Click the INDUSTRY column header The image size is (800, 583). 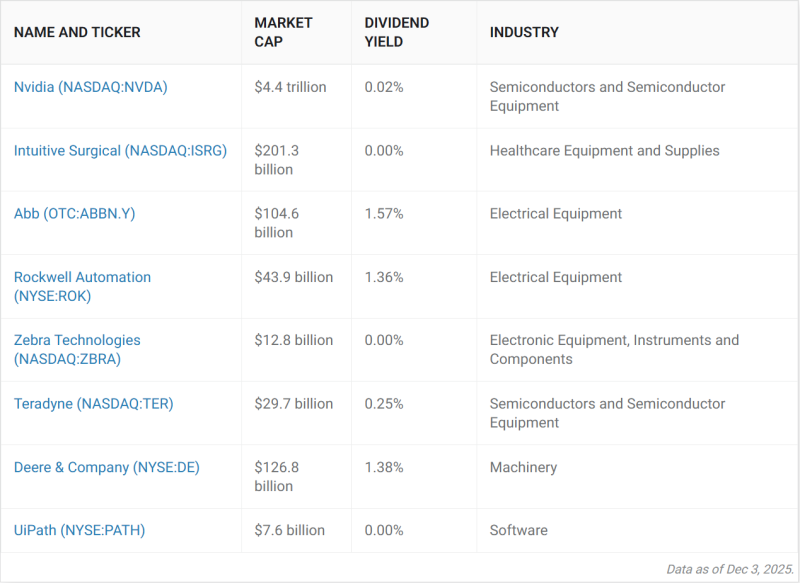coord(524,32)
